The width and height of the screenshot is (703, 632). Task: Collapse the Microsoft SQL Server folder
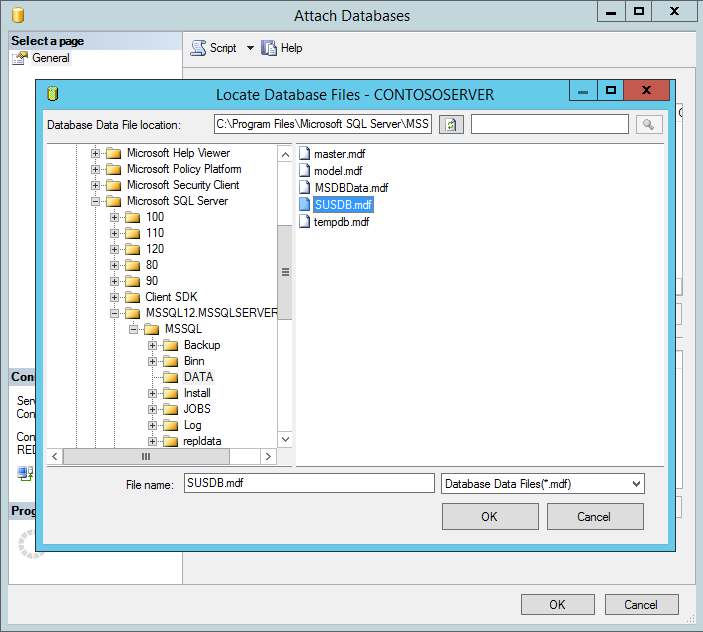[x=95, y=201]
